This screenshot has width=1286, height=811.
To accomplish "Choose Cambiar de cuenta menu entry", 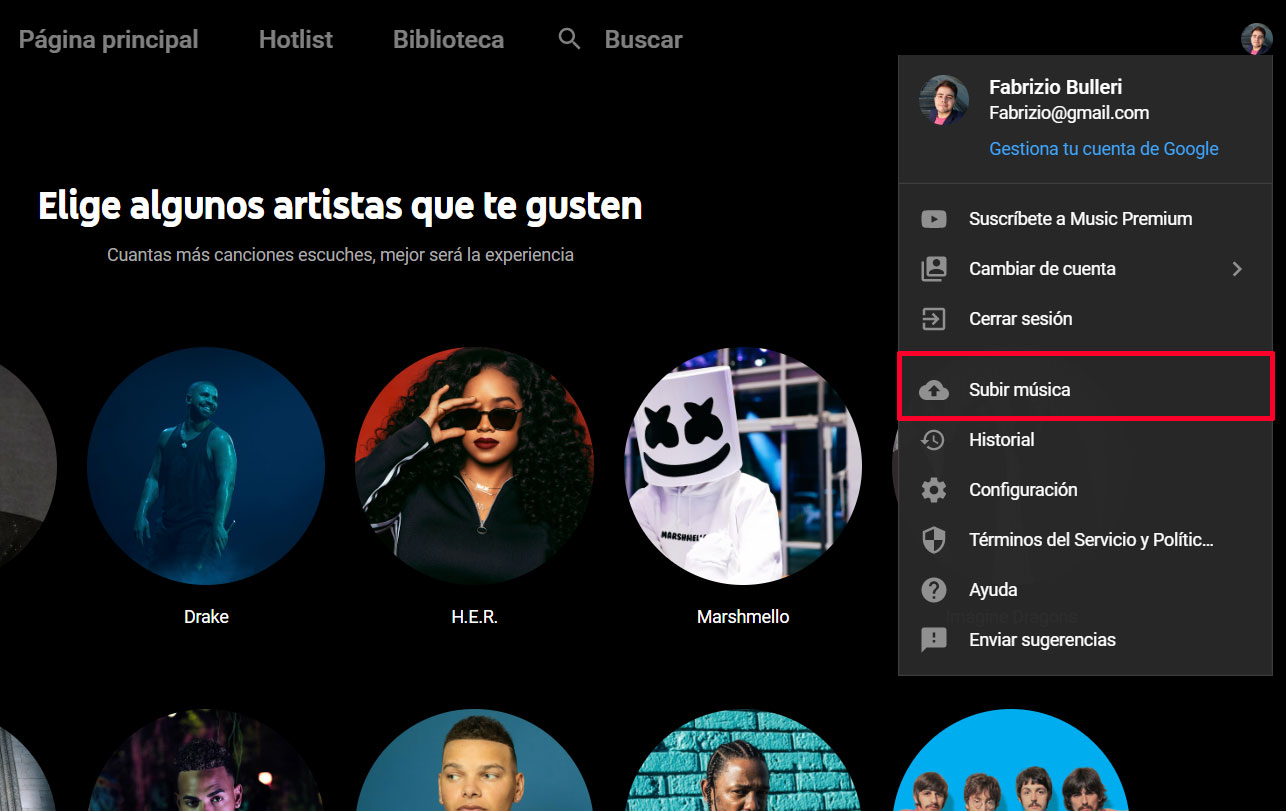I will 1086,269.
